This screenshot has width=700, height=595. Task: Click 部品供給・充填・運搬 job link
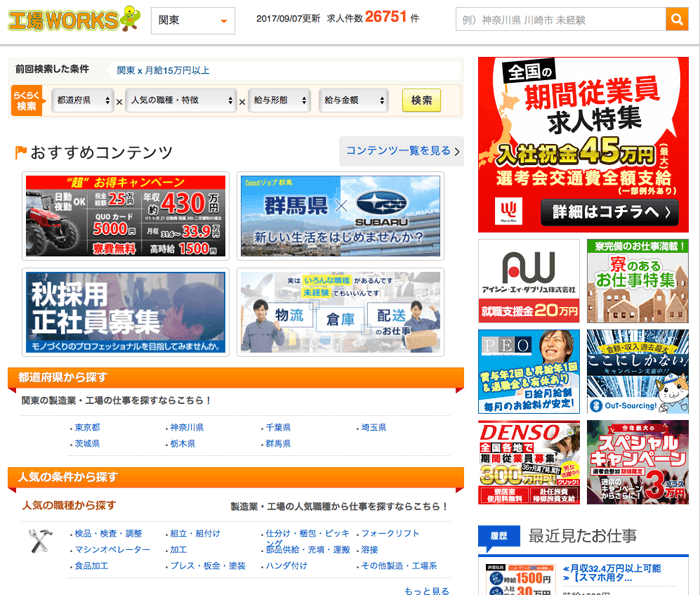[308, 550]
